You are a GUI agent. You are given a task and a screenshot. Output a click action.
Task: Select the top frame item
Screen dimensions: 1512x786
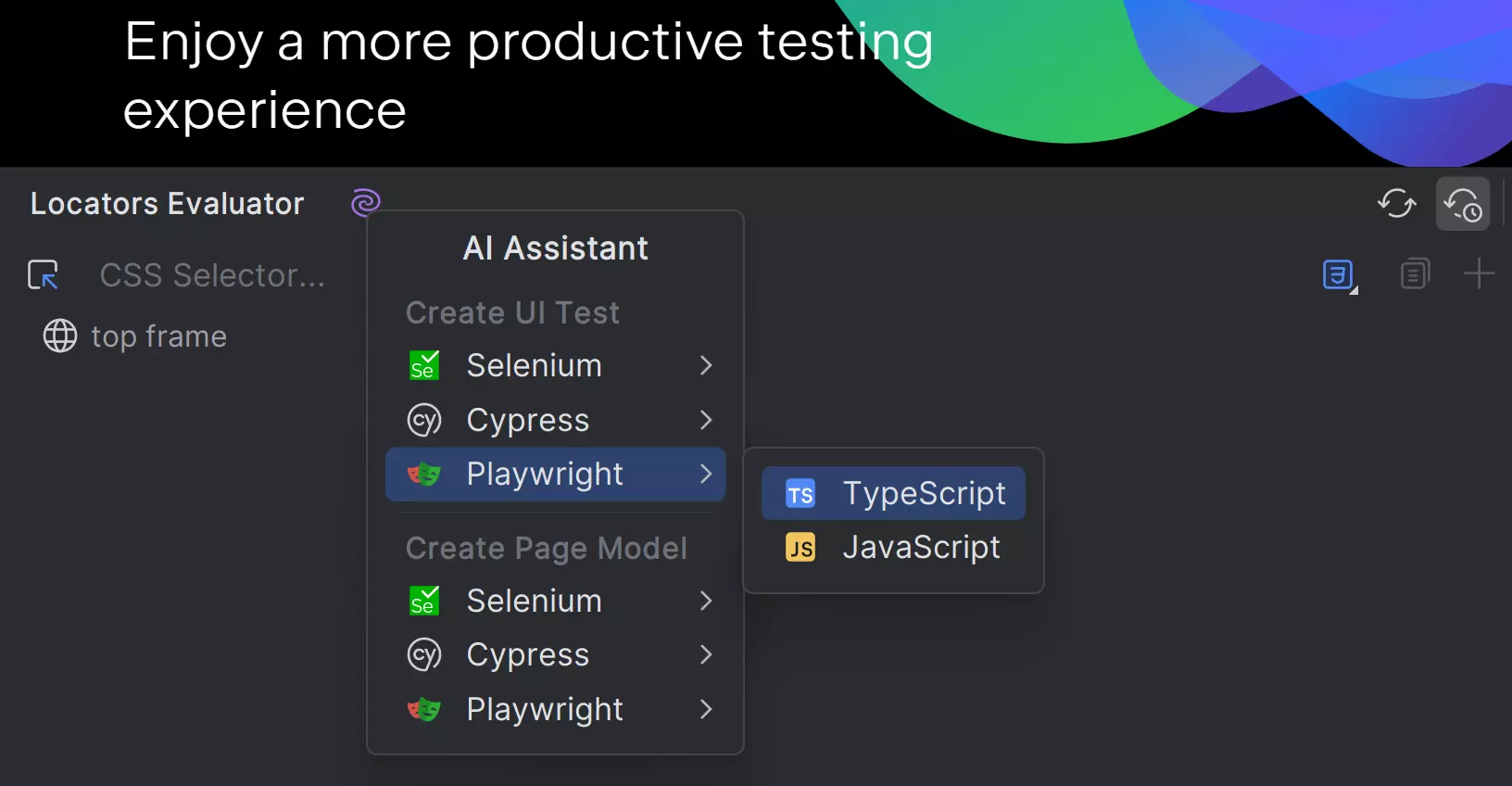pos(158,336)
